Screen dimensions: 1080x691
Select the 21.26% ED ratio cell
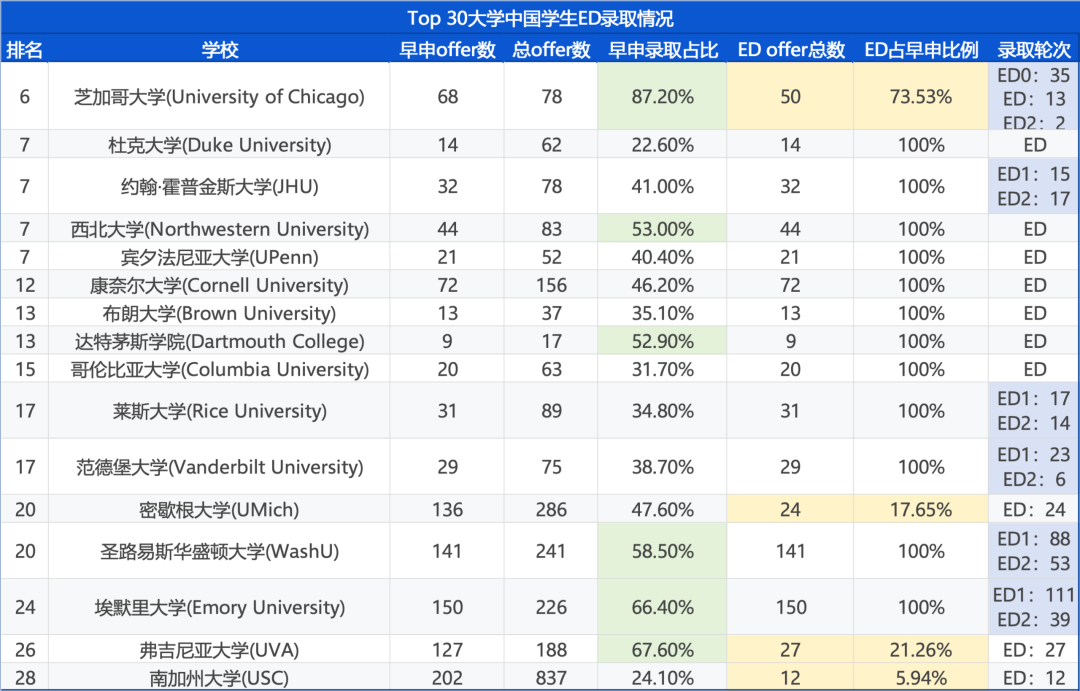(921, 650)
